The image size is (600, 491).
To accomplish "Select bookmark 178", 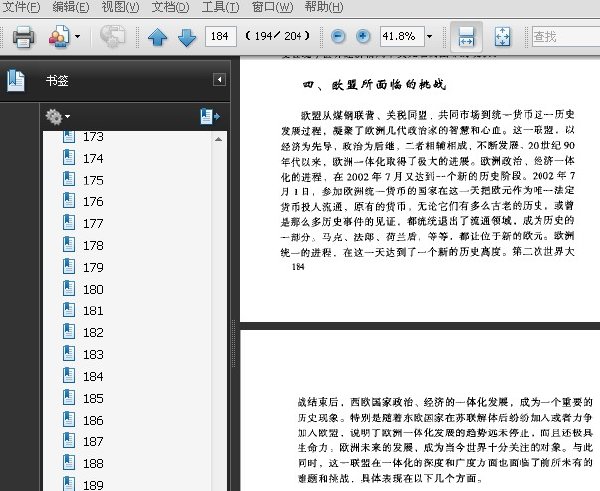I will click(83, 245).
